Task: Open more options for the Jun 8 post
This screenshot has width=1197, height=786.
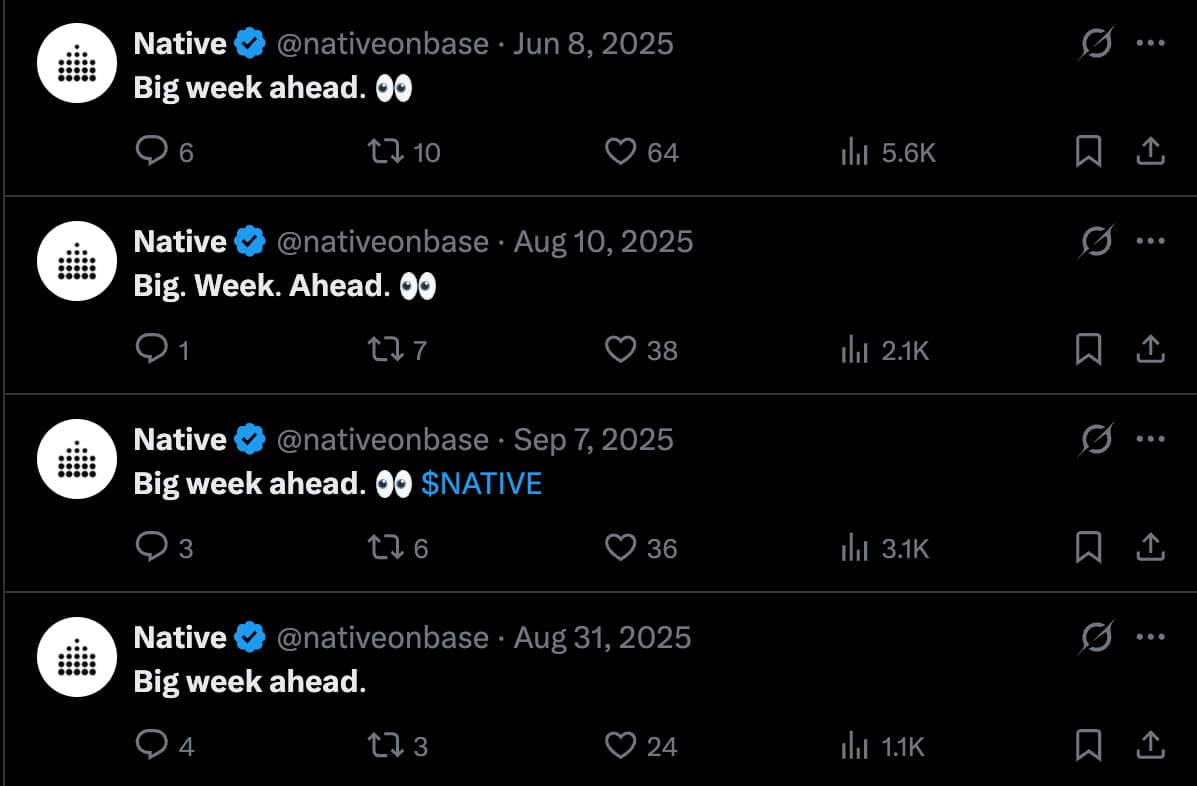Action: (1151, 44)
